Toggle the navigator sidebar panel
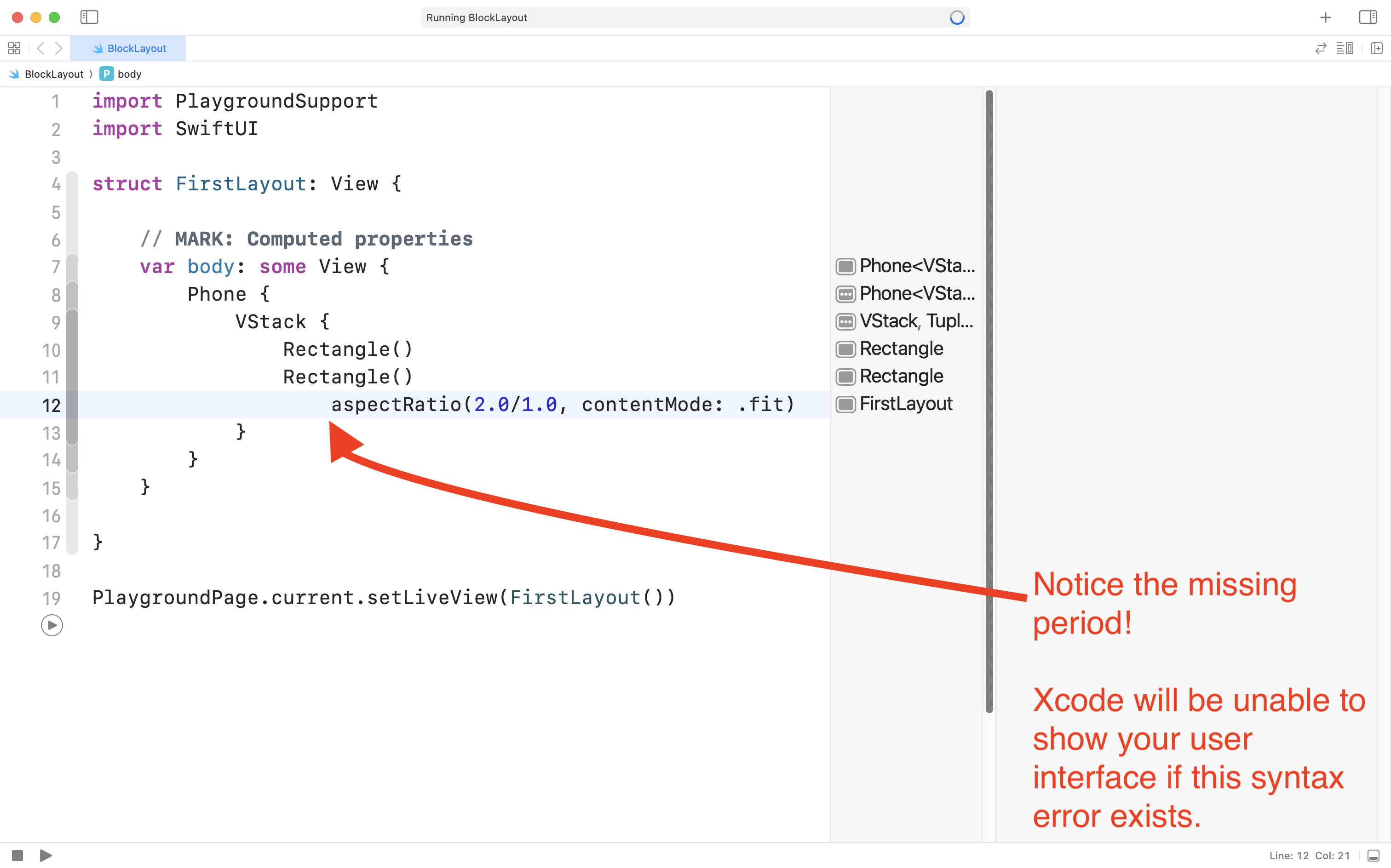The height and width of the screenshot is (868, 1391). [89, 17]
